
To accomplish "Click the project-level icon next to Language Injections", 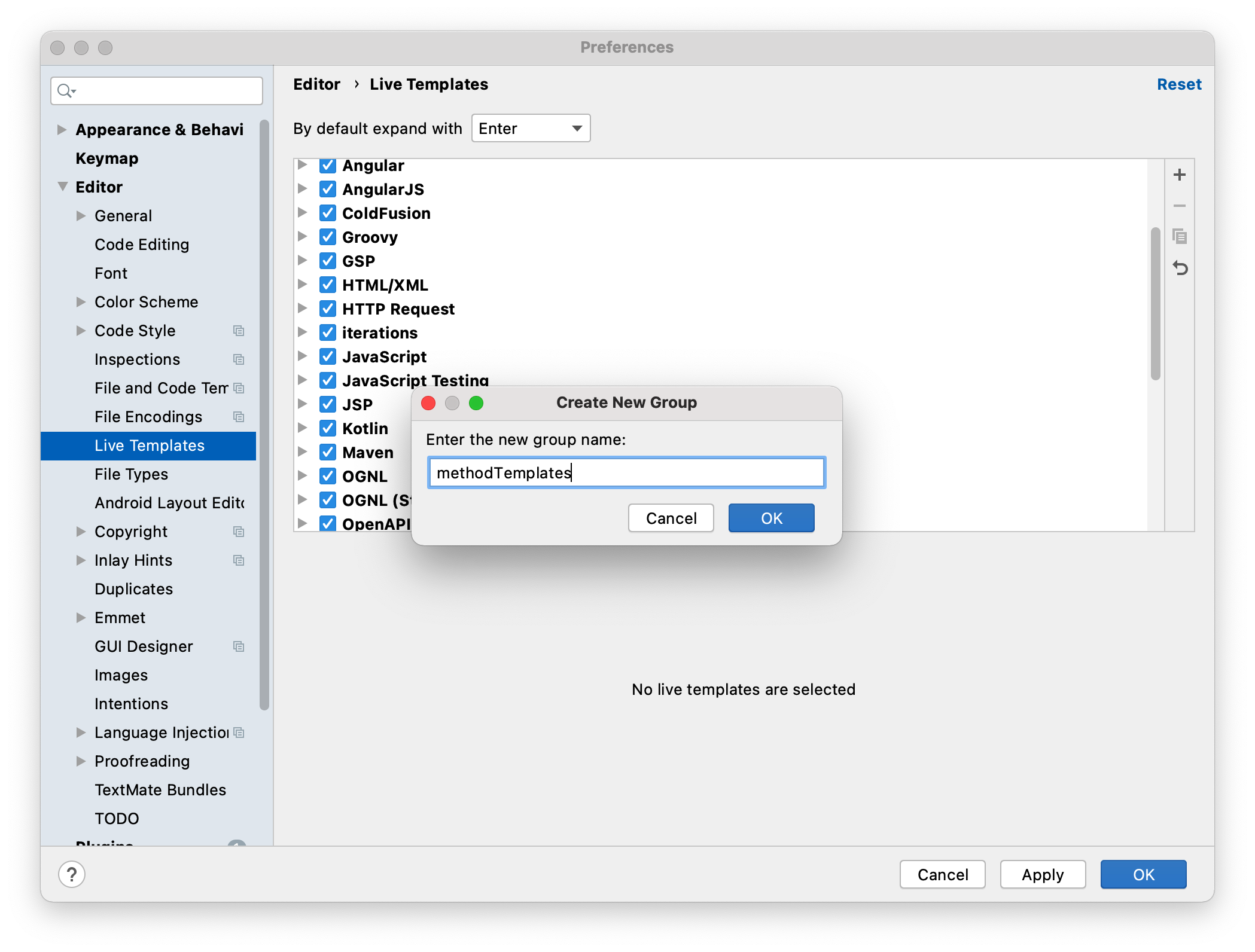I will [x=239, y=733].
